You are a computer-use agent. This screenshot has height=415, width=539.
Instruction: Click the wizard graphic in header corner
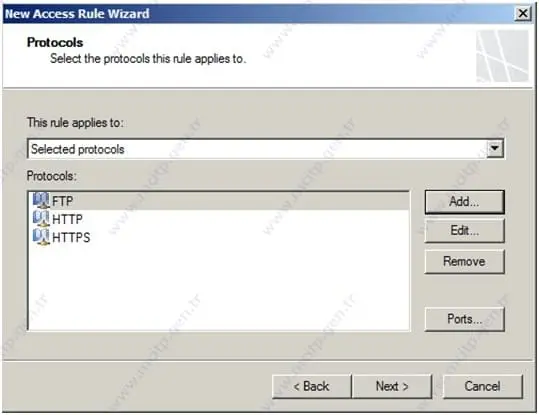[x=502, y=56]
